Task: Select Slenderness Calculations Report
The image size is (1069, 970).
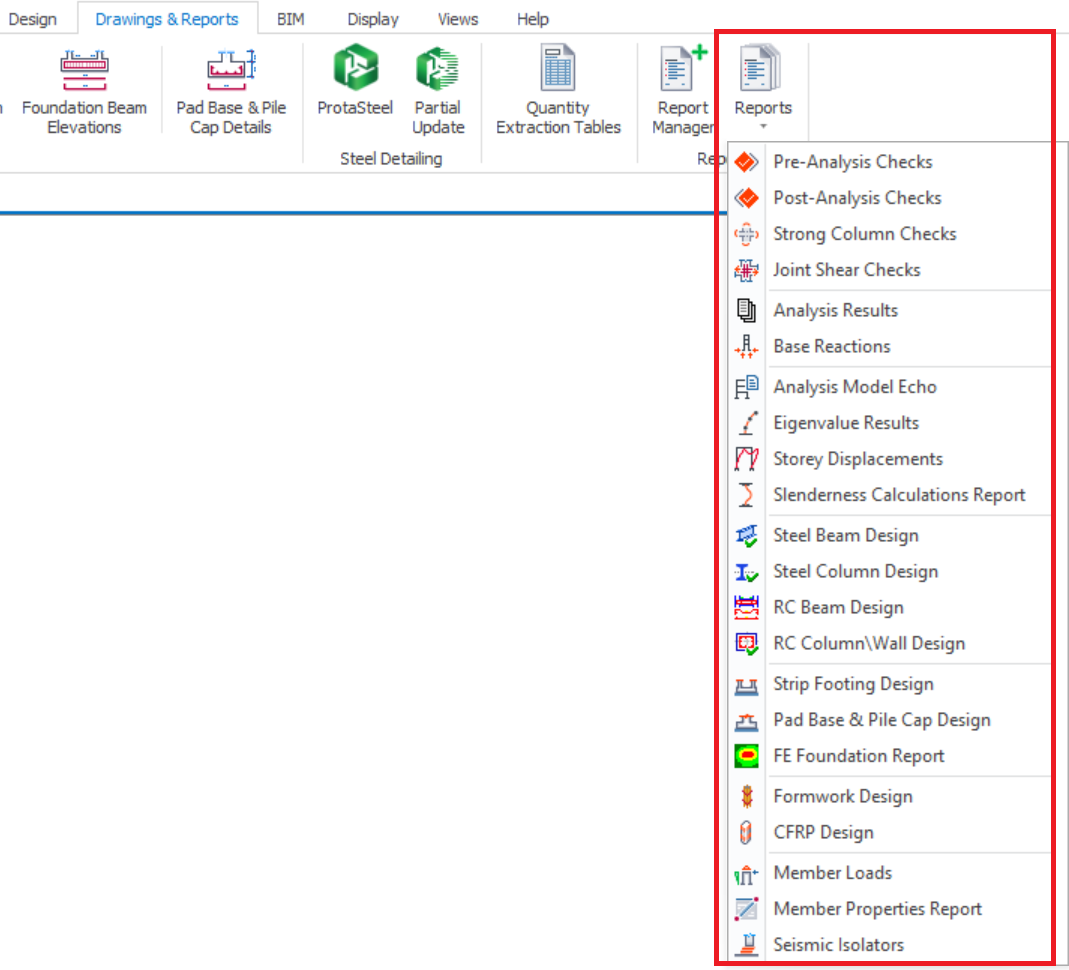Action: click(x=899, y=495)
